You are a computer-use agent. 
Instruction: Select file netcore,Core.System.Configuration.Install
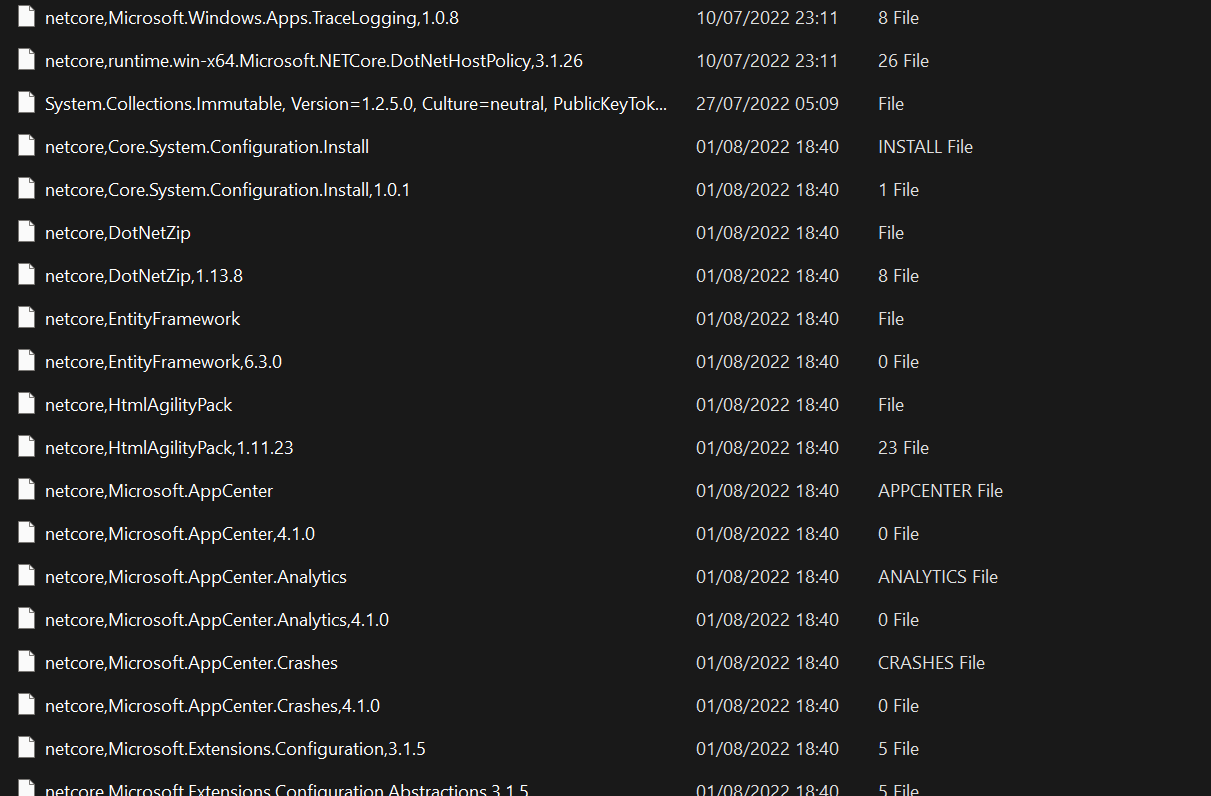pos(207,147)
